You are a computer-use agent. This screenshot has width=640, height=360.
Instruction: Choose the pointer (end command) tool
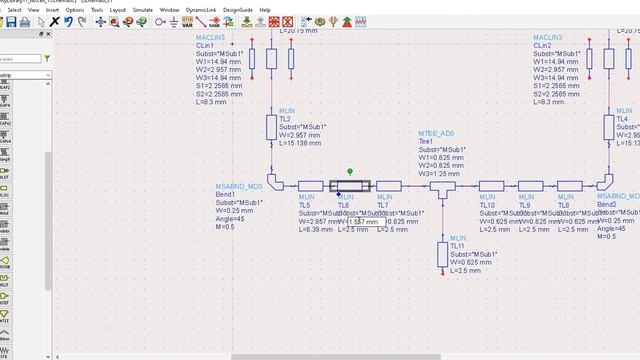(x=41, y=22)
